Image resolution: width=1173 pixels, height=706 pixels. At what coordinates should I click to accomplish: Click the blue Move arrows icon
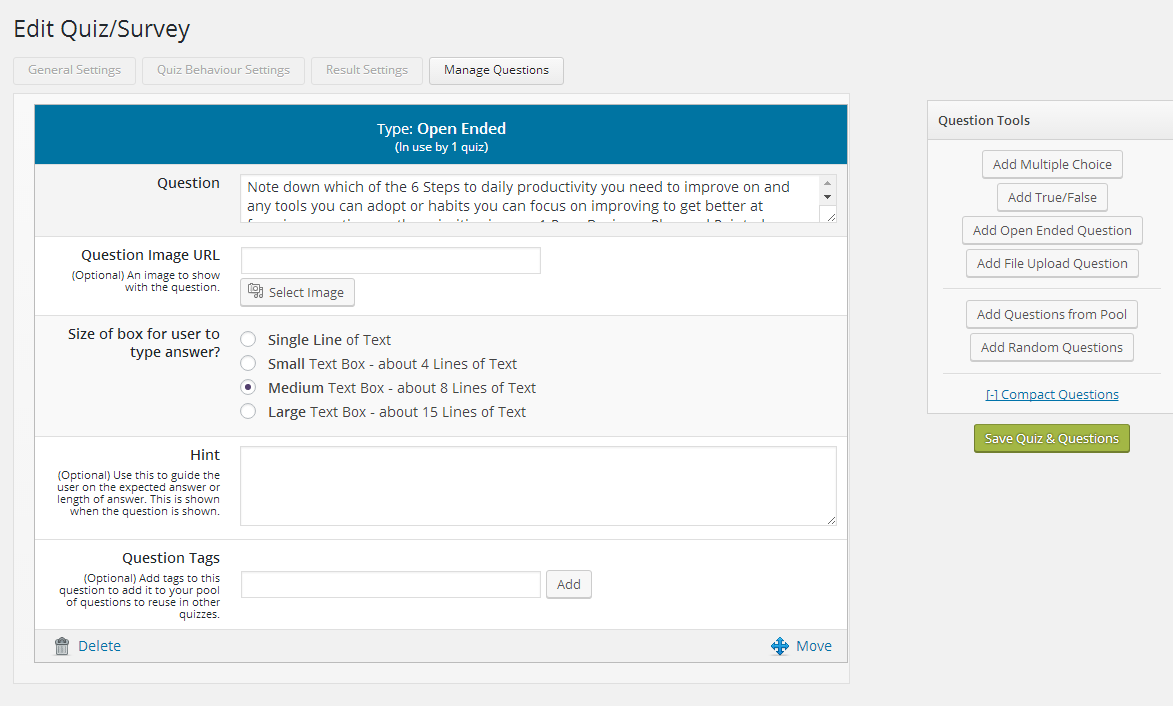point(780,646)
